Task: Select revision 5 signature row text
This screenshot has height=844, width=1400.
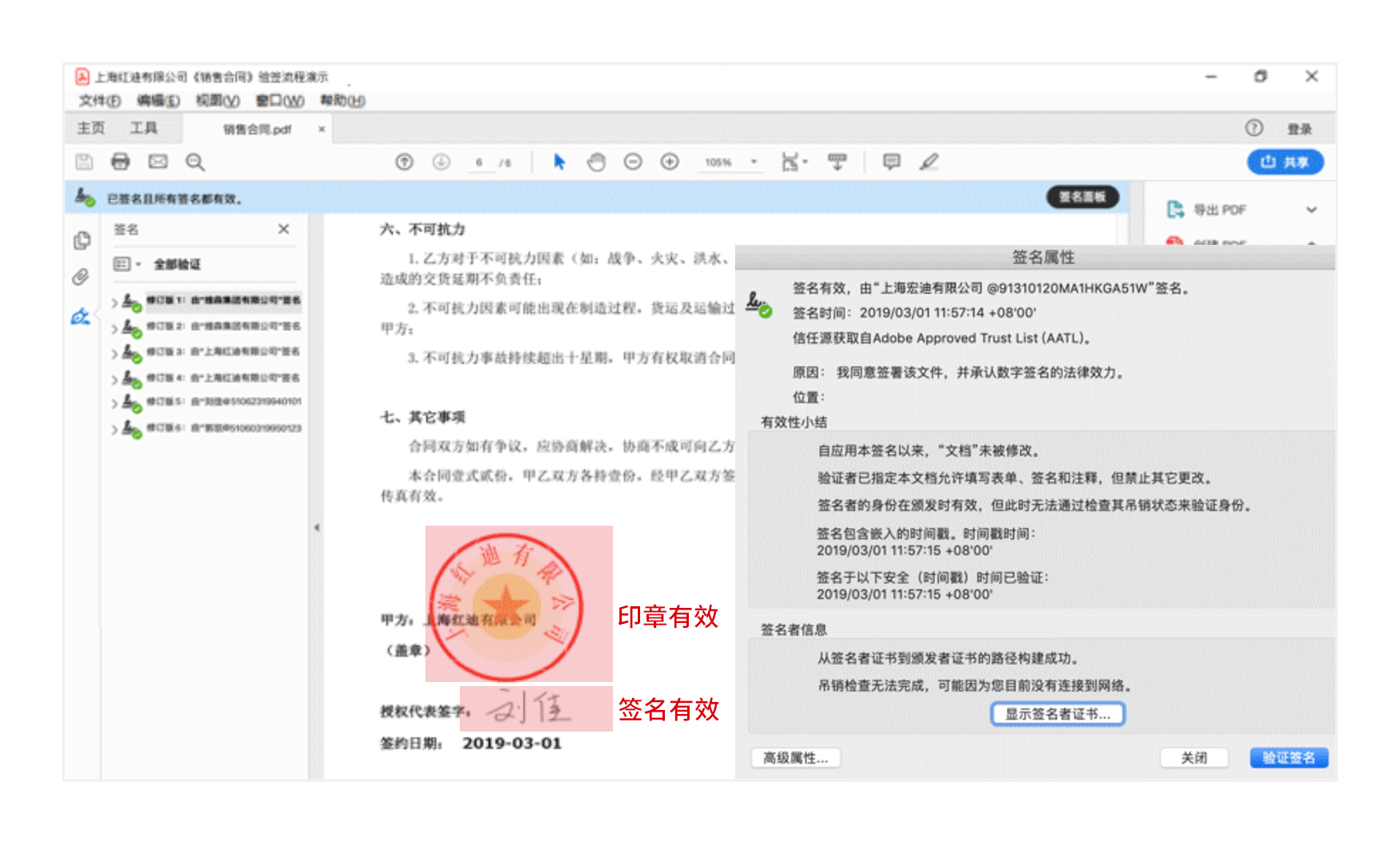Action: (x=223, y=402)
